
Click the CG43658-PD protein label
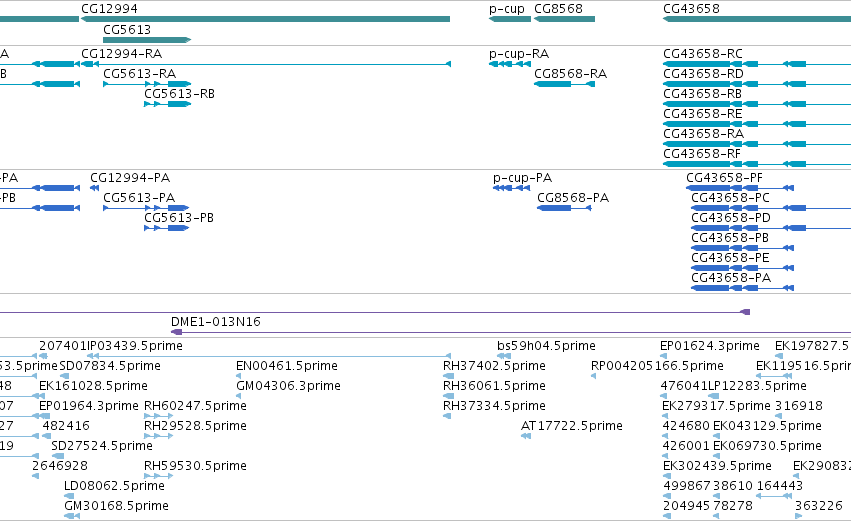tap(731, 218)
